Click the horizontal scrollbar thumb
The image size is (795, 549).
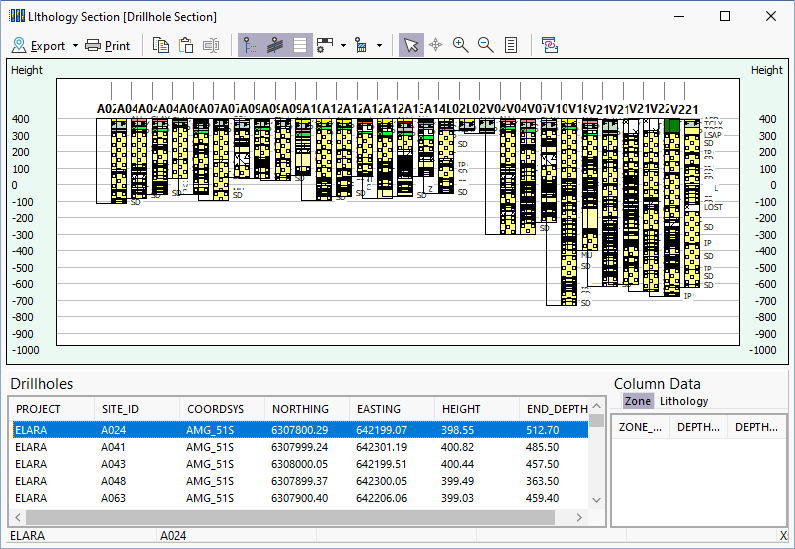coord(291,517)
